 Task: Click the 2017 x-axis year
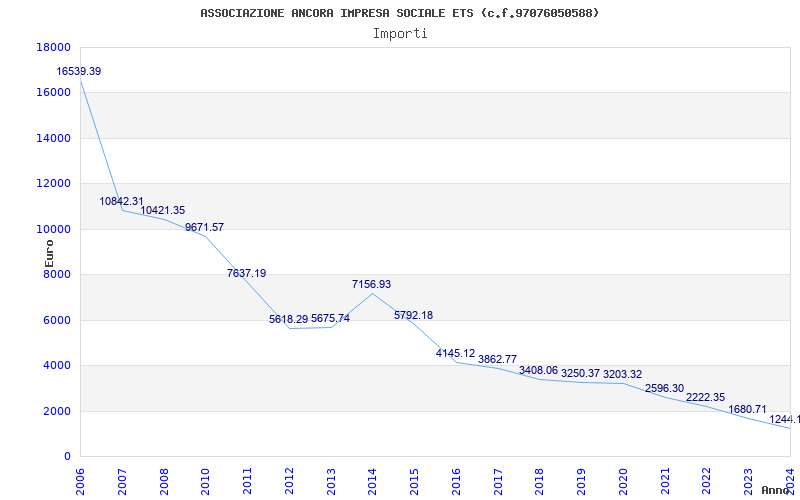[497, 481]
